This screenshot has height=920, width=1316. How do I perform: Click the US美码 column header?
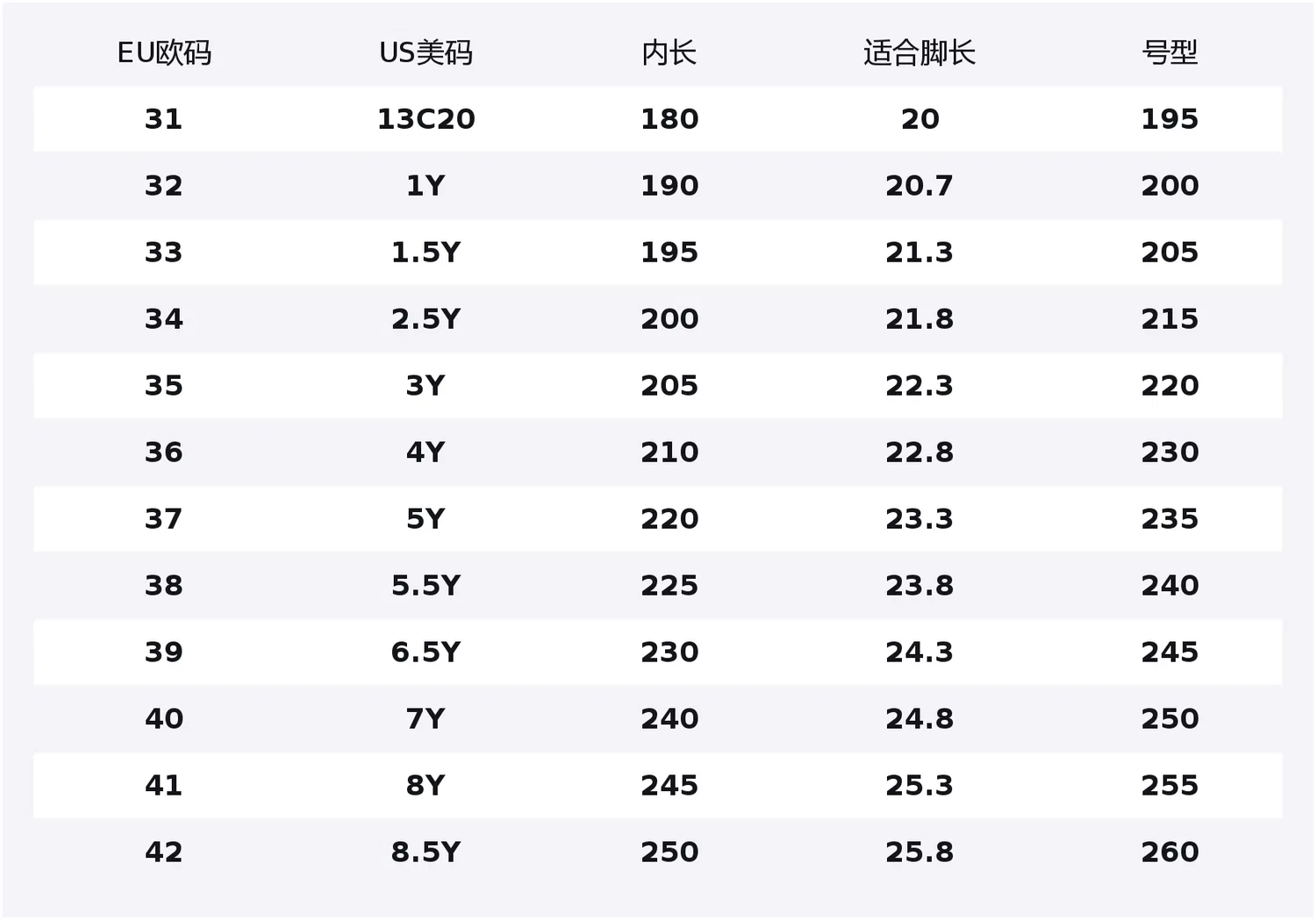coord(426,53)
